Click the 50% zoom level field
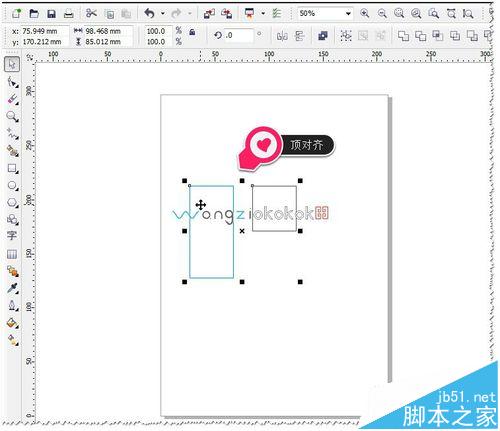Screen dimensions: 500x431 coord(321,14)
